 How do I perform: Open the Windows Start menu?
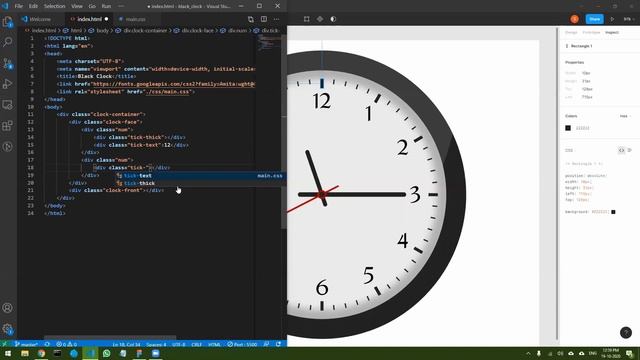coord(8,353)
